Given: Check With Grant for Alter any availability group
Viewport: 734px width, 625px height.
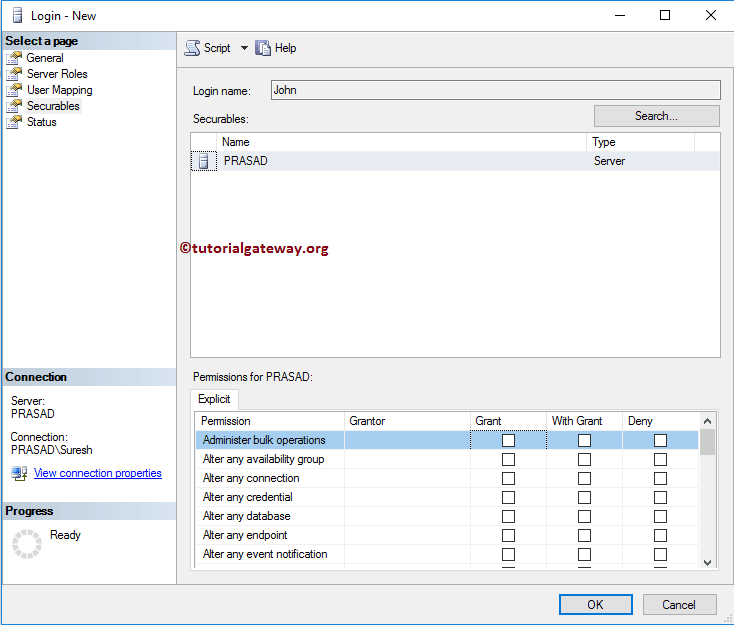Looking at the screenshot, I should [584, 459].
